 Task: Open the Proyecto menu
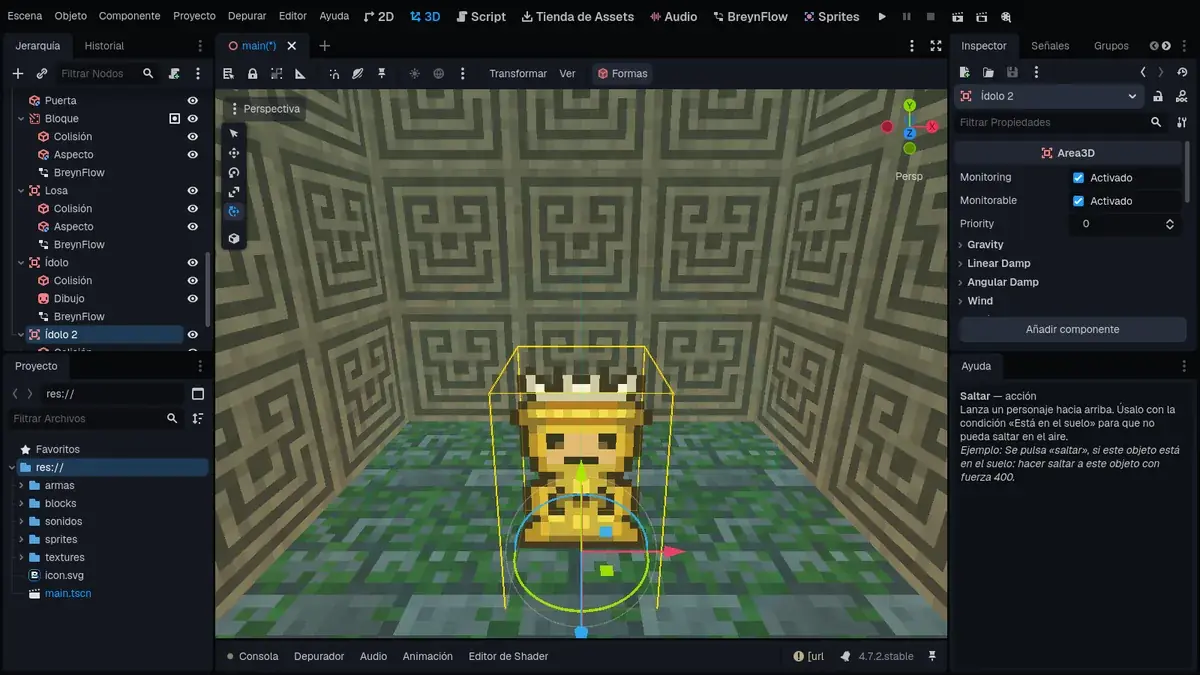point(194,16)
